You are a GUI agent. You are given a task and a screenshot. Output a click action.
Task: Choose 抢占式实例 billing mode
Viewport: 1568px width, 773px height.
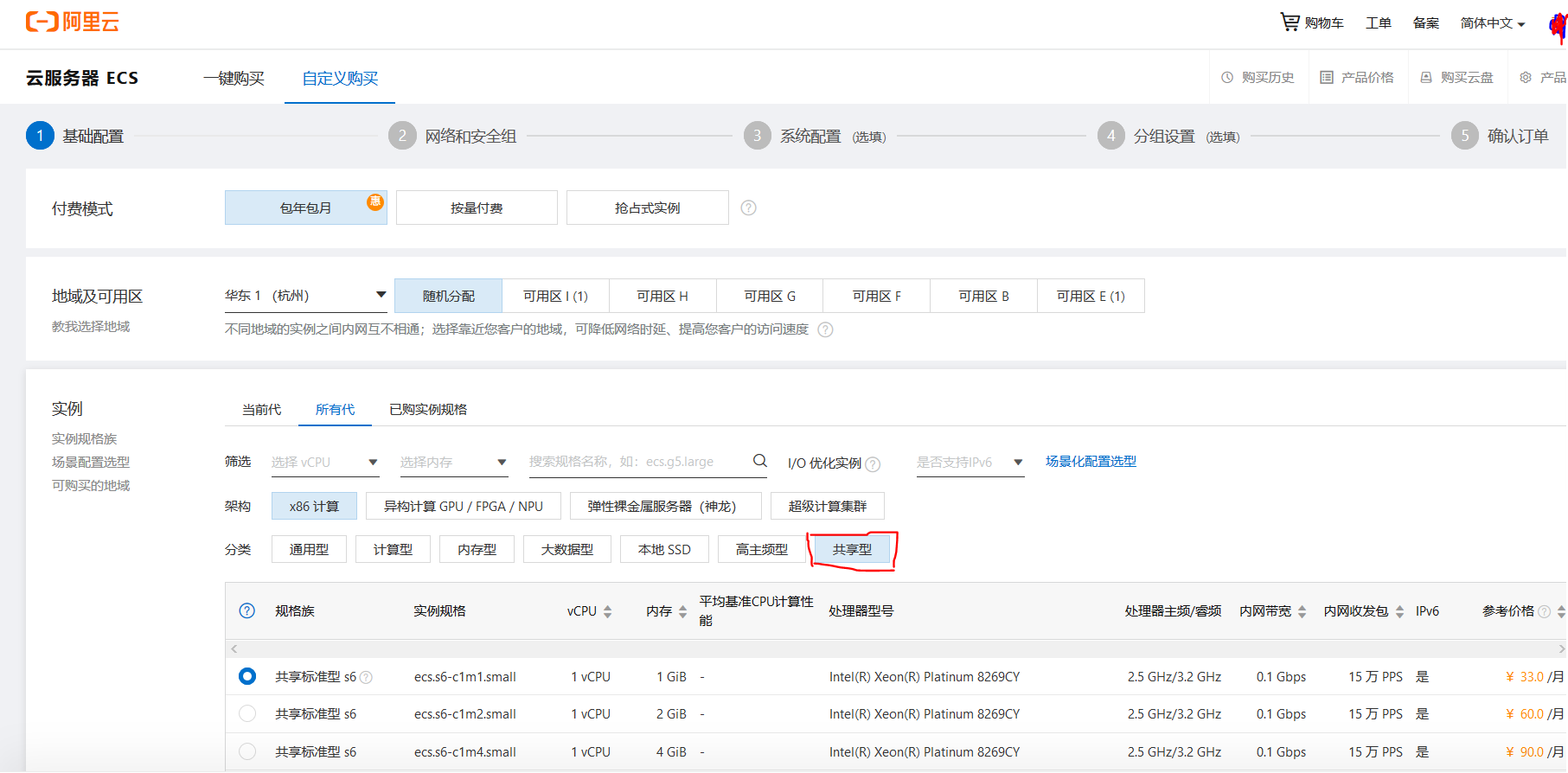click(648, 208)
